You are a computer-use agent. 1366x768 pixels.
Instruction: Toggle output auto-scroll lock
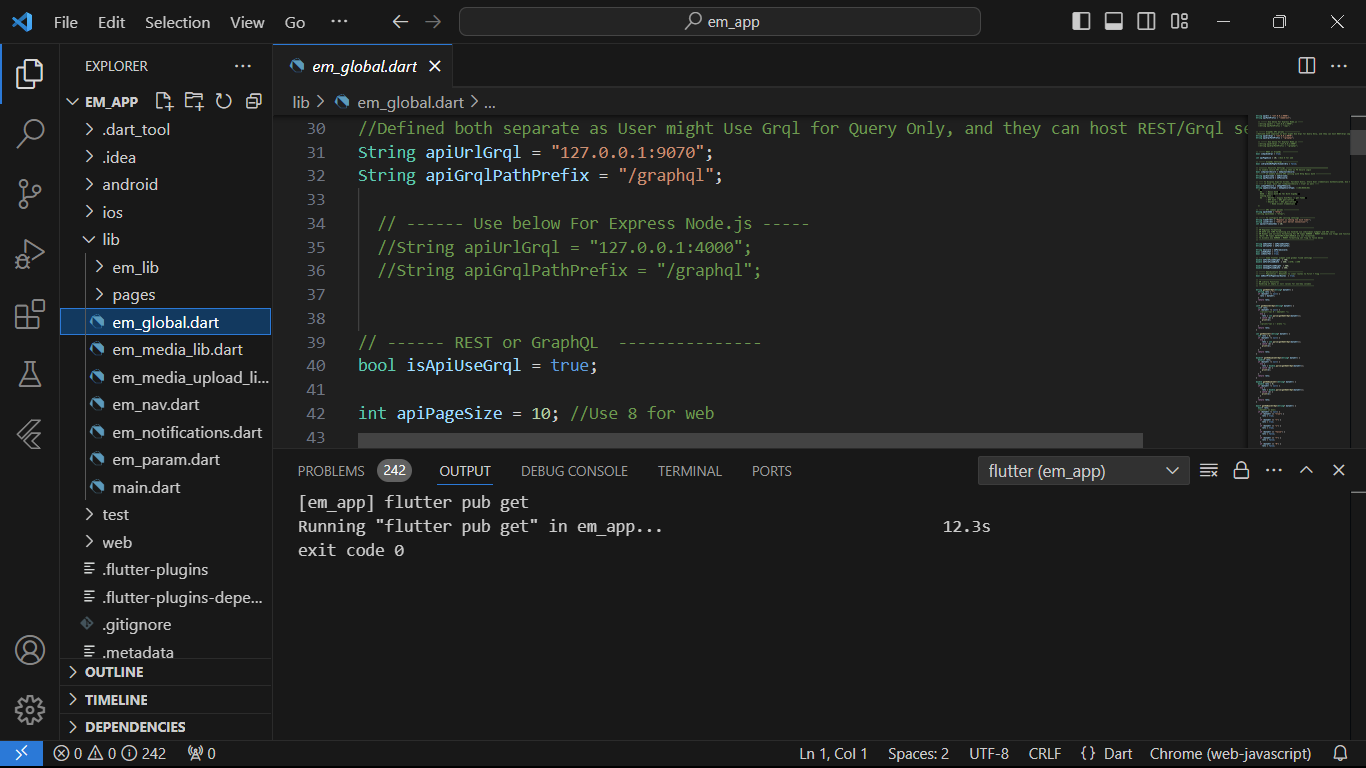pos(1241,470)
